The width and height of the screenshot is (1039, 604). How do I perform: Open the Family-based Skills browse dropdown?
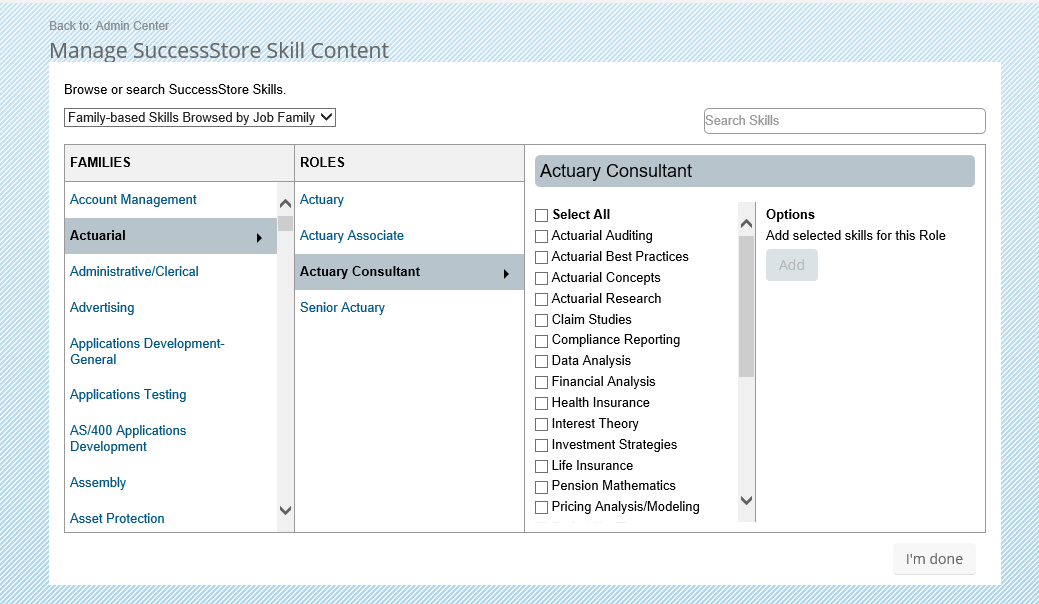point(200,117)
